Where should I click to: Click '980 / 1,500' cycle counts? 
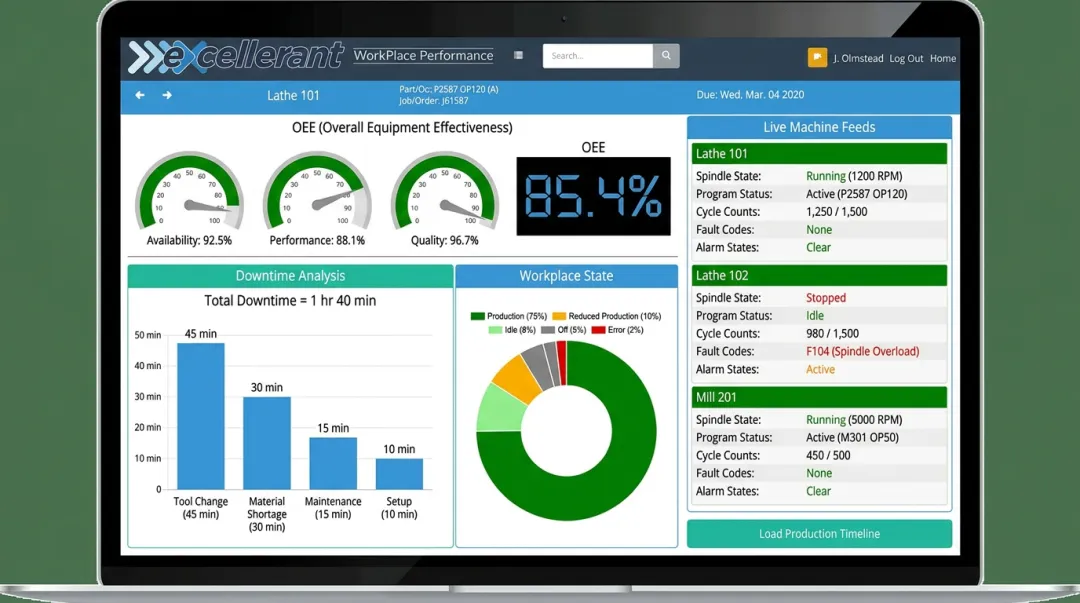[x=833, y=334]
